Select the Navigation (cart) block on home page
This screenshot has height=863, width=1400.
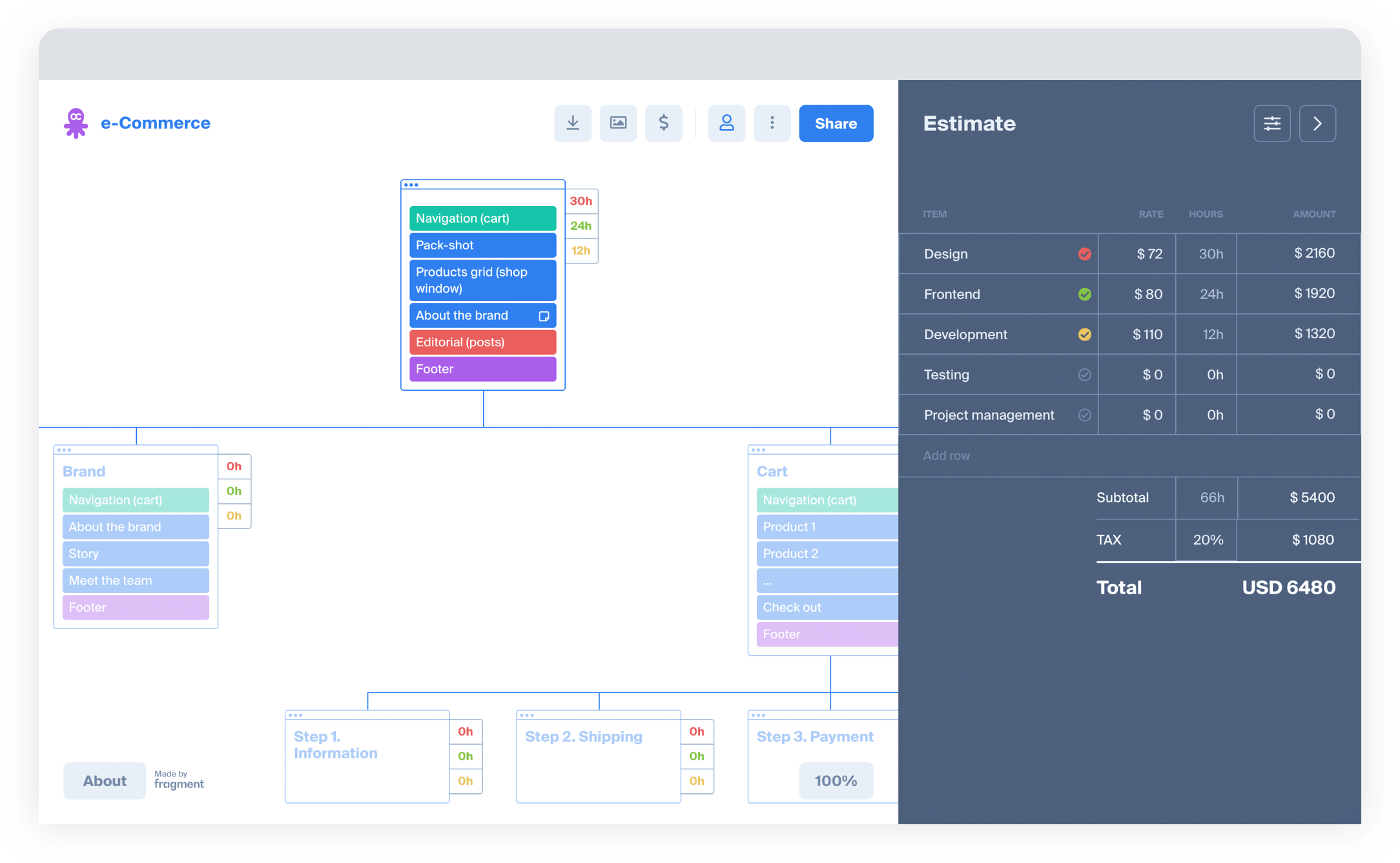pyautogui.click(x=482, y=218)
